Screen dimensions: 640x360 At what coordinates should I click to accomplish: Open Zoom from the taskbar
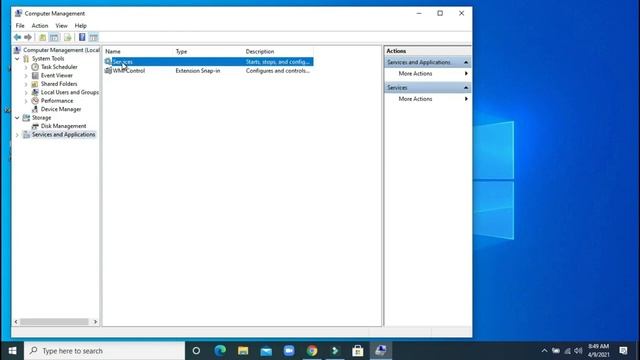289,351
